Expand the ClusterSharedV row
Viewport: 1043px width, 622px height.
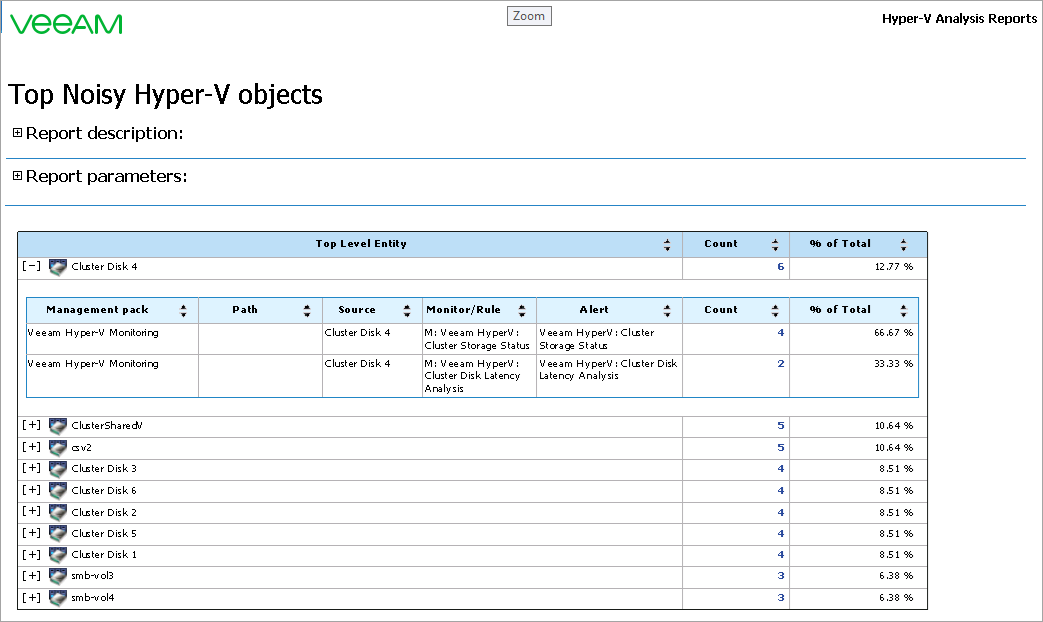coord(31,425)
